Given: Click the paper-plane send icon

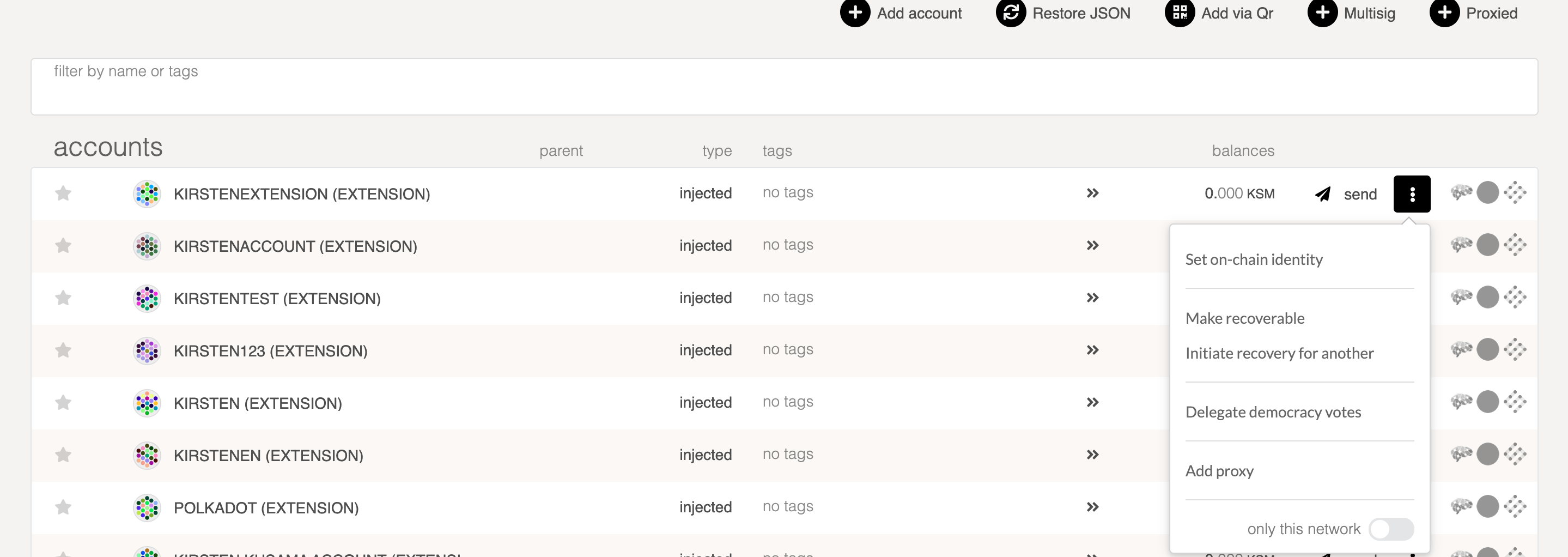Looking at the screenshot, I should (x=1322, y=193).
